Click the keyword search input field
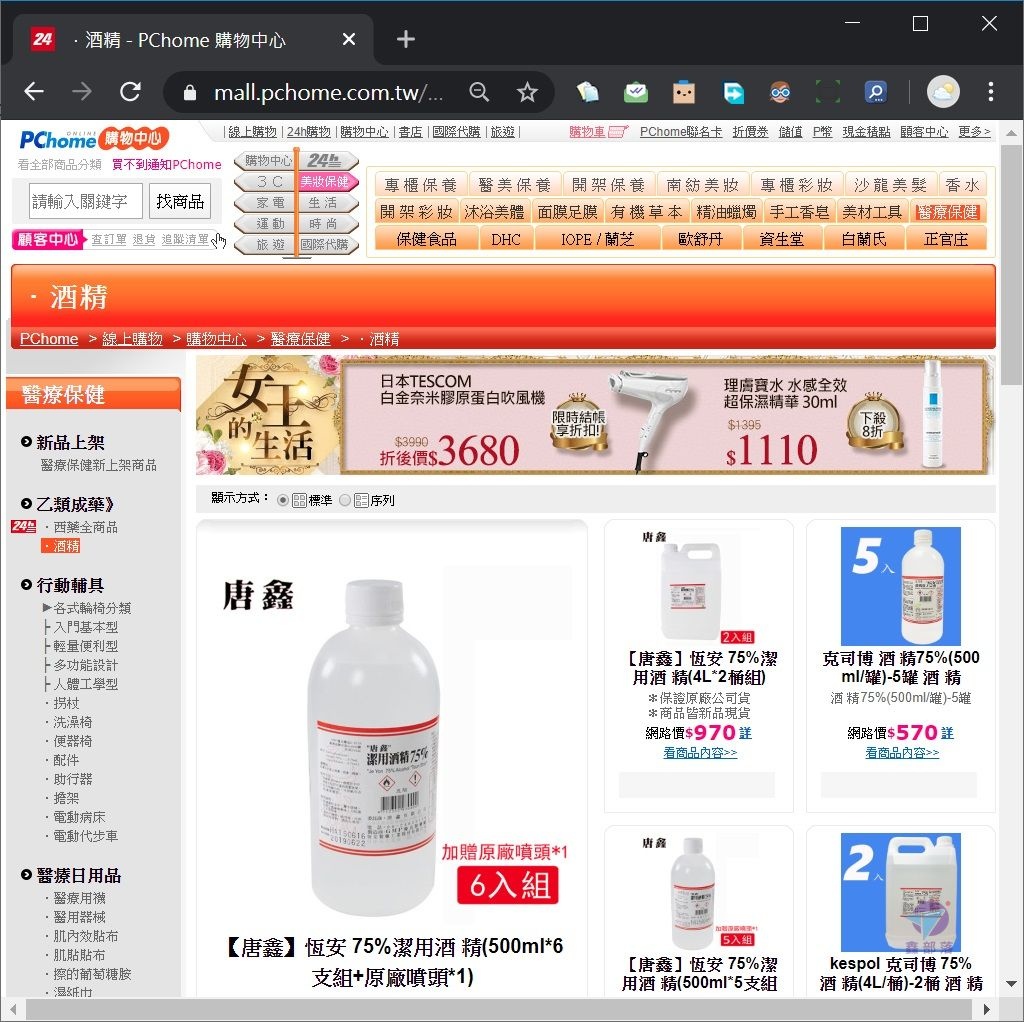 [86, 201]
